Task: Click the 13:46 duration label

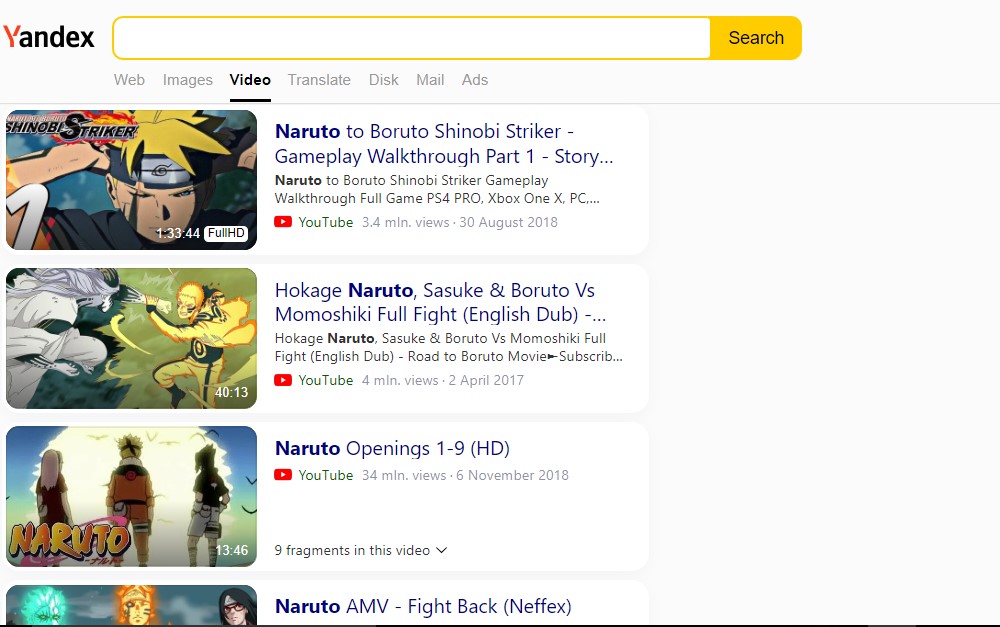Action: [x=232, y=548]
